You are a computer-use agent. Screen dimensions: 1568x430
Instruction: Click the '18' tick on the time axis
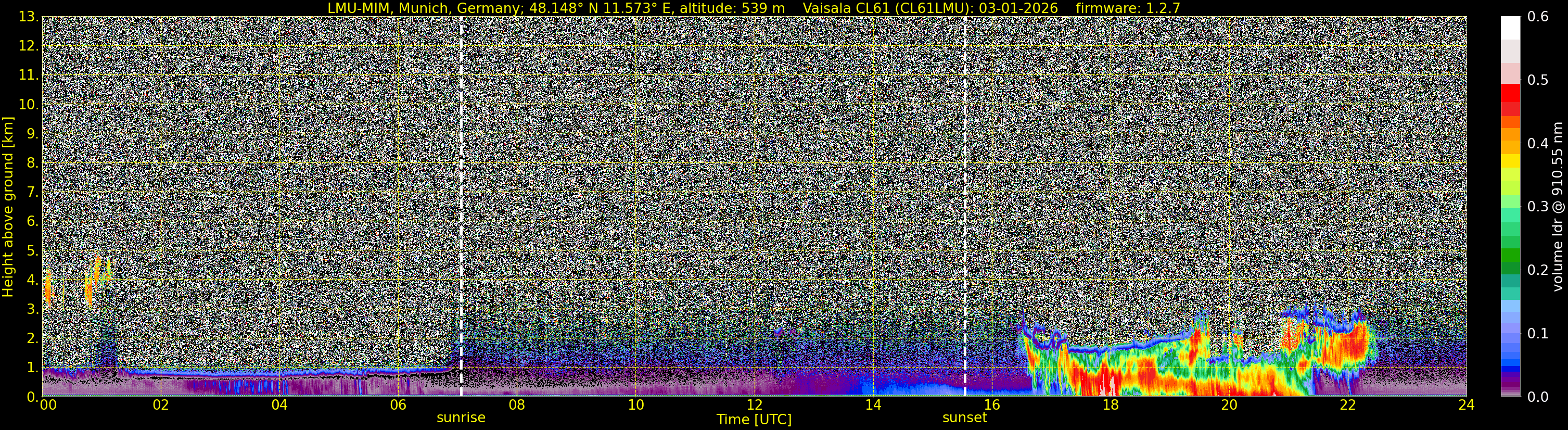click(1110, 405)
